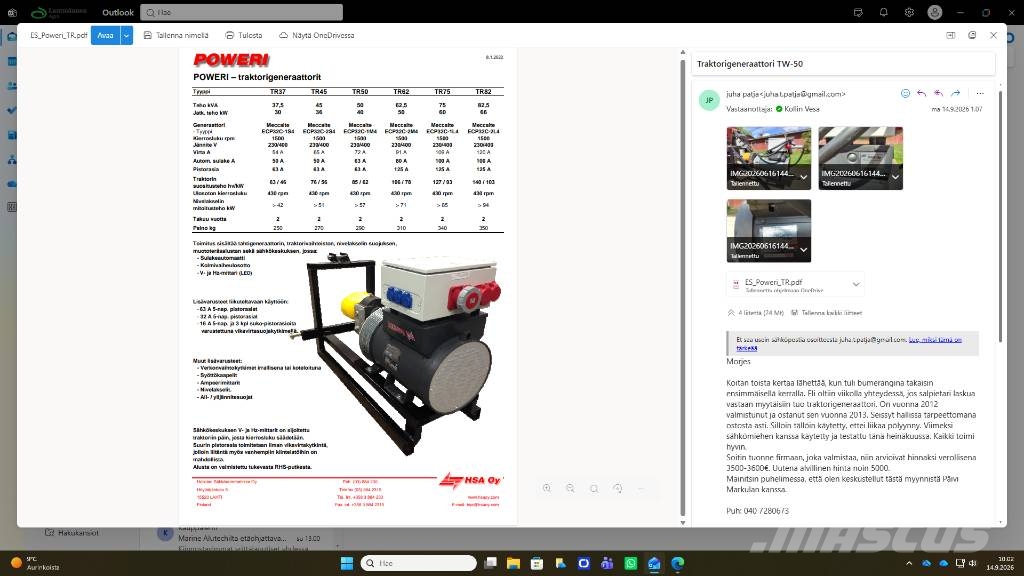The image size is (1024, 576).
Task: Expand the Avaa dropdown arrow
Action: pos(127,35)
